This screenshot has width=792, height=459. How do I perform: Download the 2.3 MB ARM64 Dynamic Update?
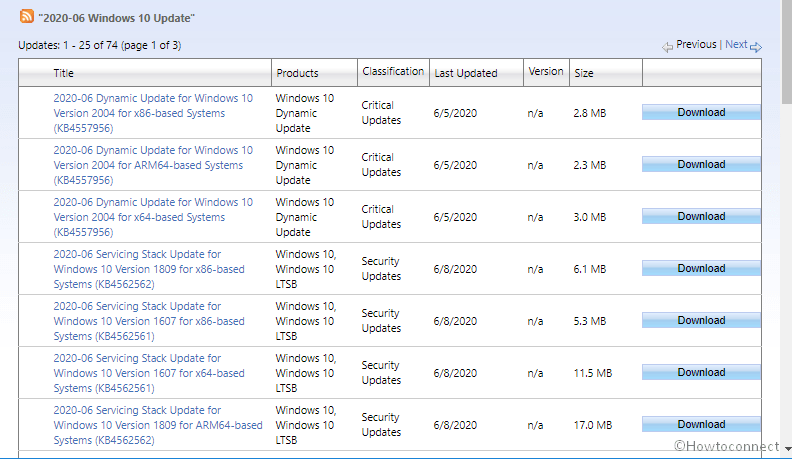tap(701, 164)
